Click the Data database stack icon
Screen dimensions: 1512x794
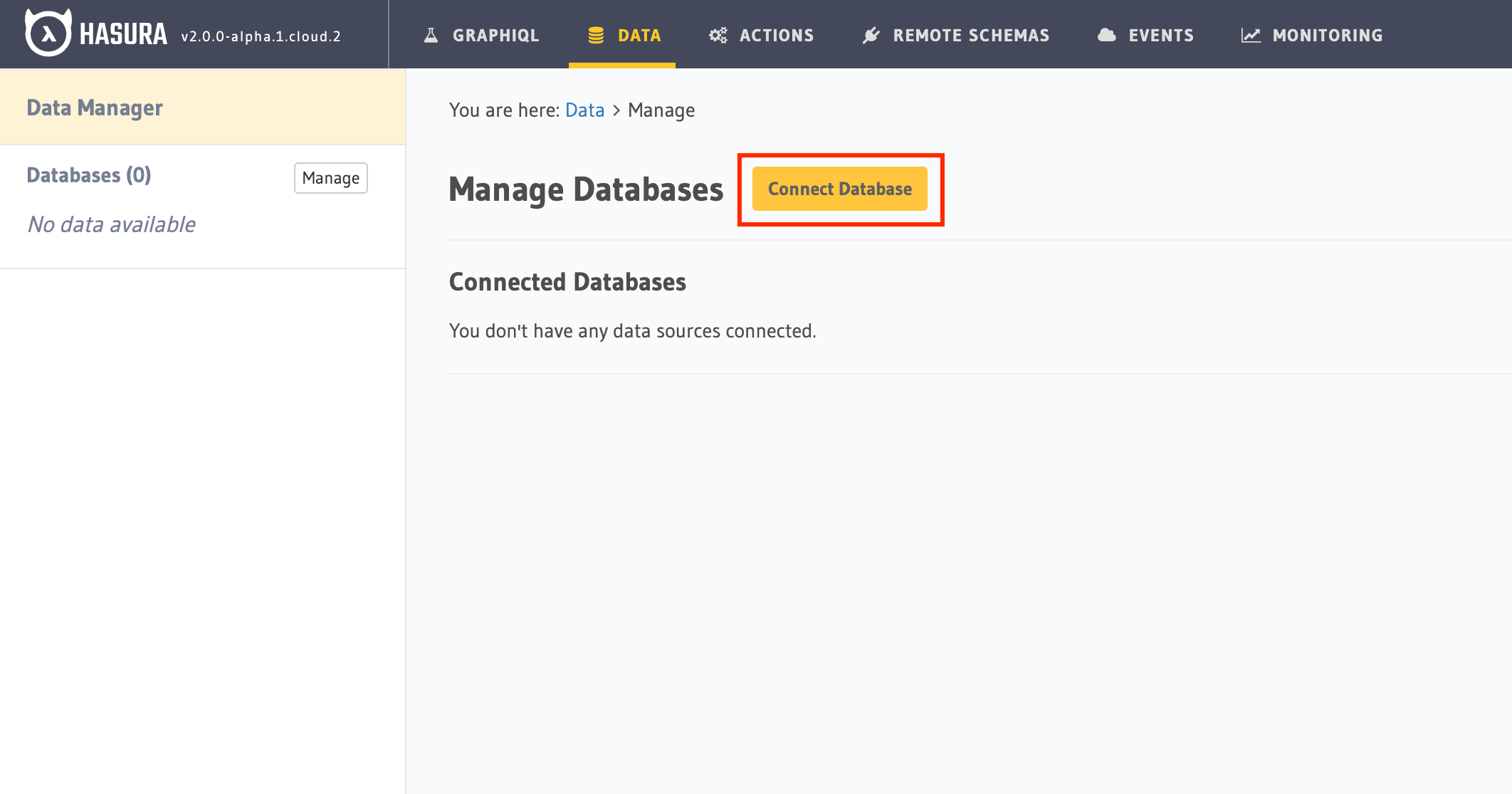coord(596,35)
